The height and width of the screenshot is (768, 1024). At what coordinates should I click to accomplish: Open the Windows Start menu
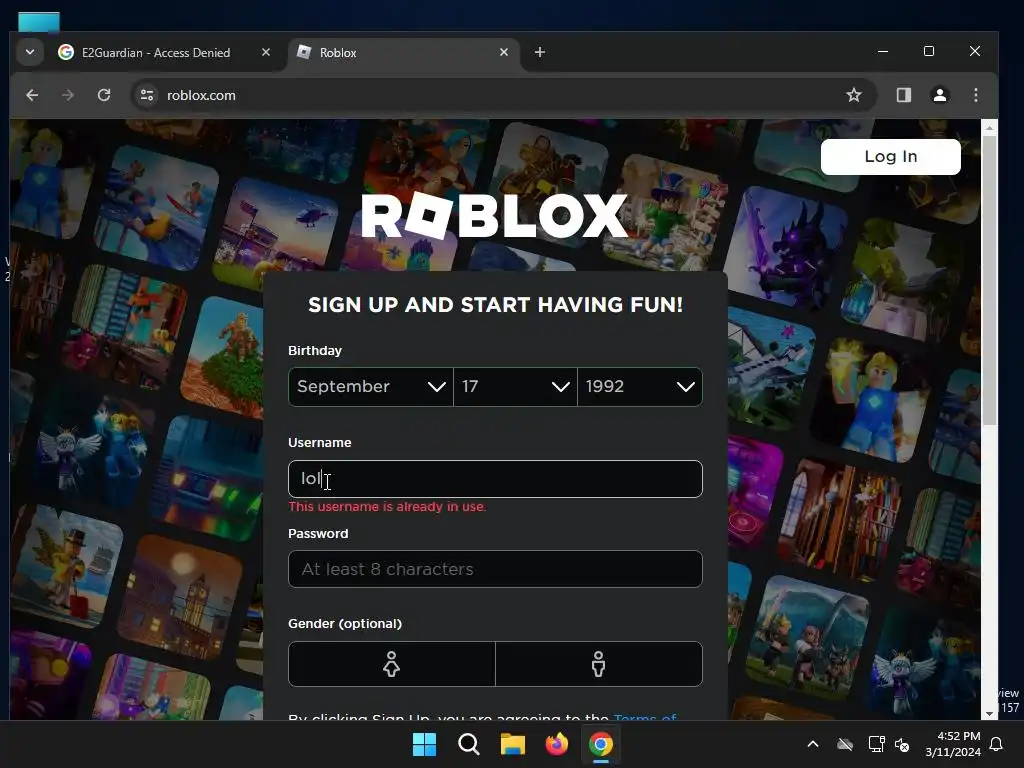pyautogui.click(x=424, y=744)
